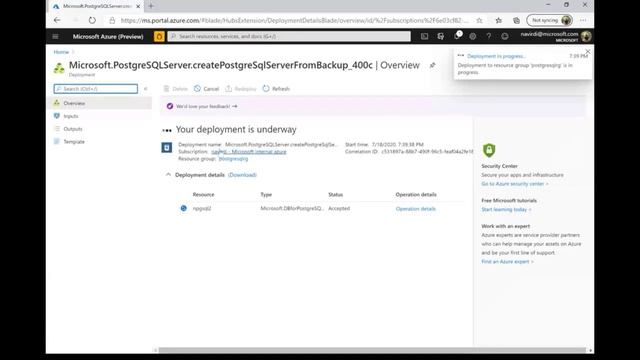
Task: Open portal settings gear
Action: pyautogui.click(x=473, y=36)
